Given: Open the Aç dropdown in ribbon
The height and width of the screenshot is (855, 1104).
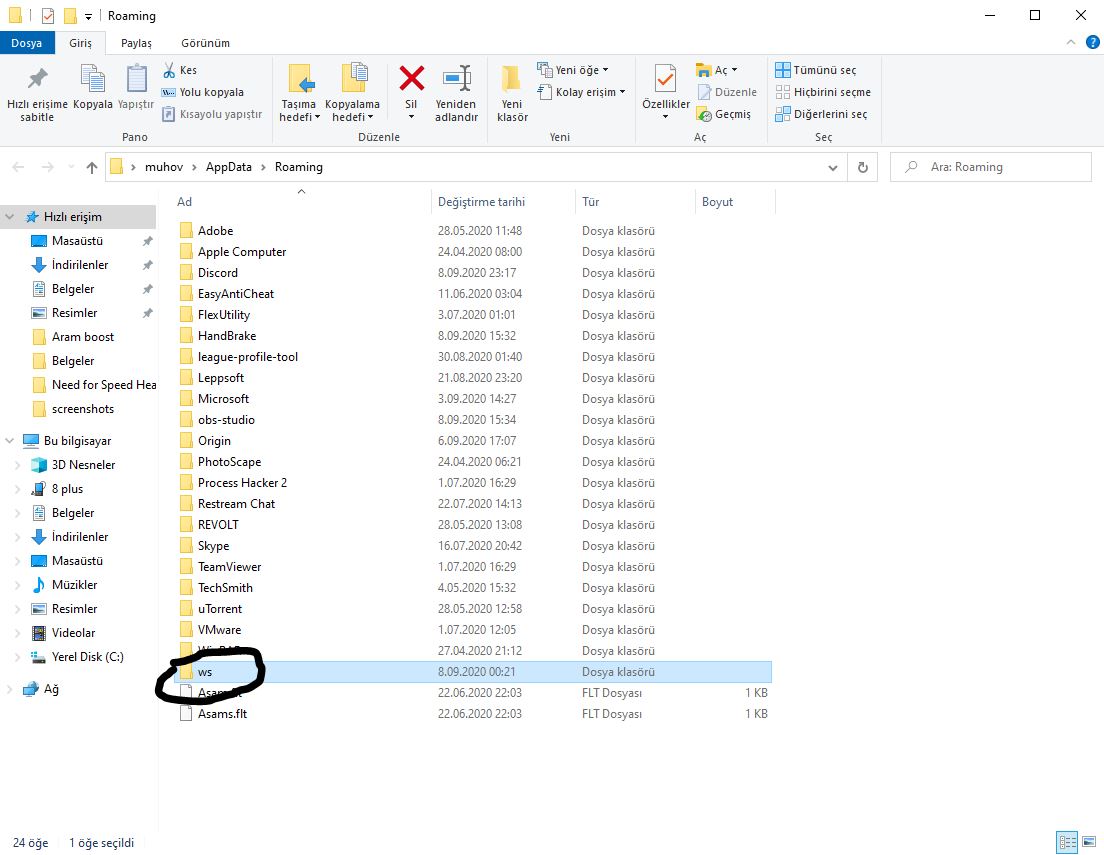Looking at the screenshot, I should 717,70.
